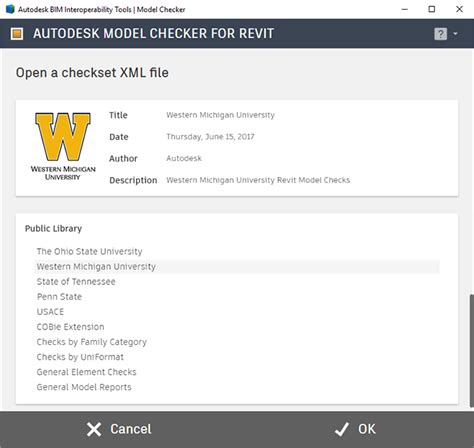Click the Western Michigan University logo thumbnail
The height and width of the screenshot is (448, 474).
click(63, 147)
